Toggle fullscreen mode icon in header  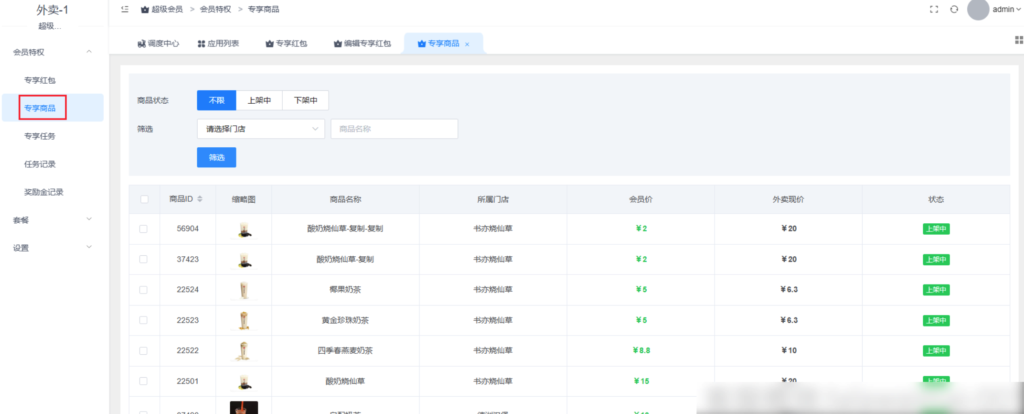click(934, 10)
